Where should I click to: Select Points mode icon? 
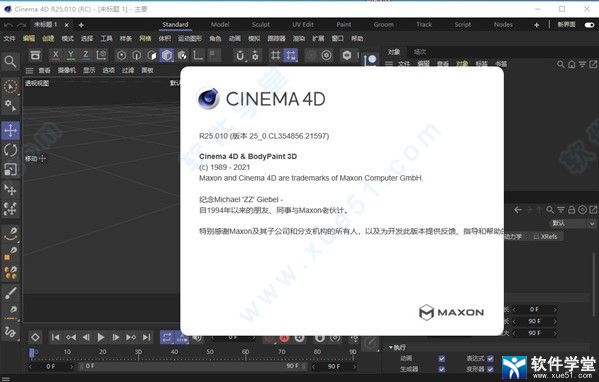coord(121,55)
